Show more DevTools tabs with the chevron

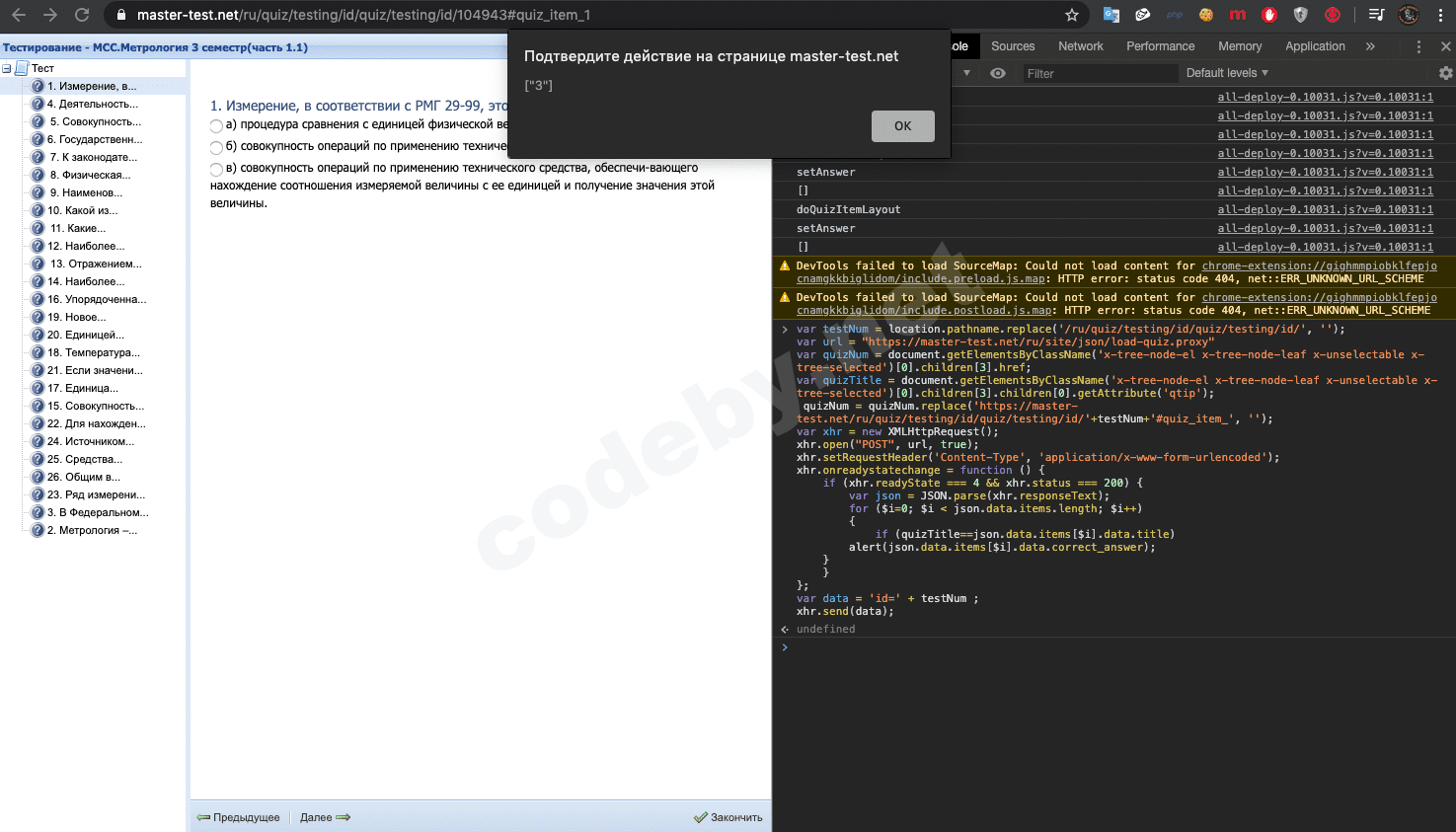click(x=1370, y=46)
